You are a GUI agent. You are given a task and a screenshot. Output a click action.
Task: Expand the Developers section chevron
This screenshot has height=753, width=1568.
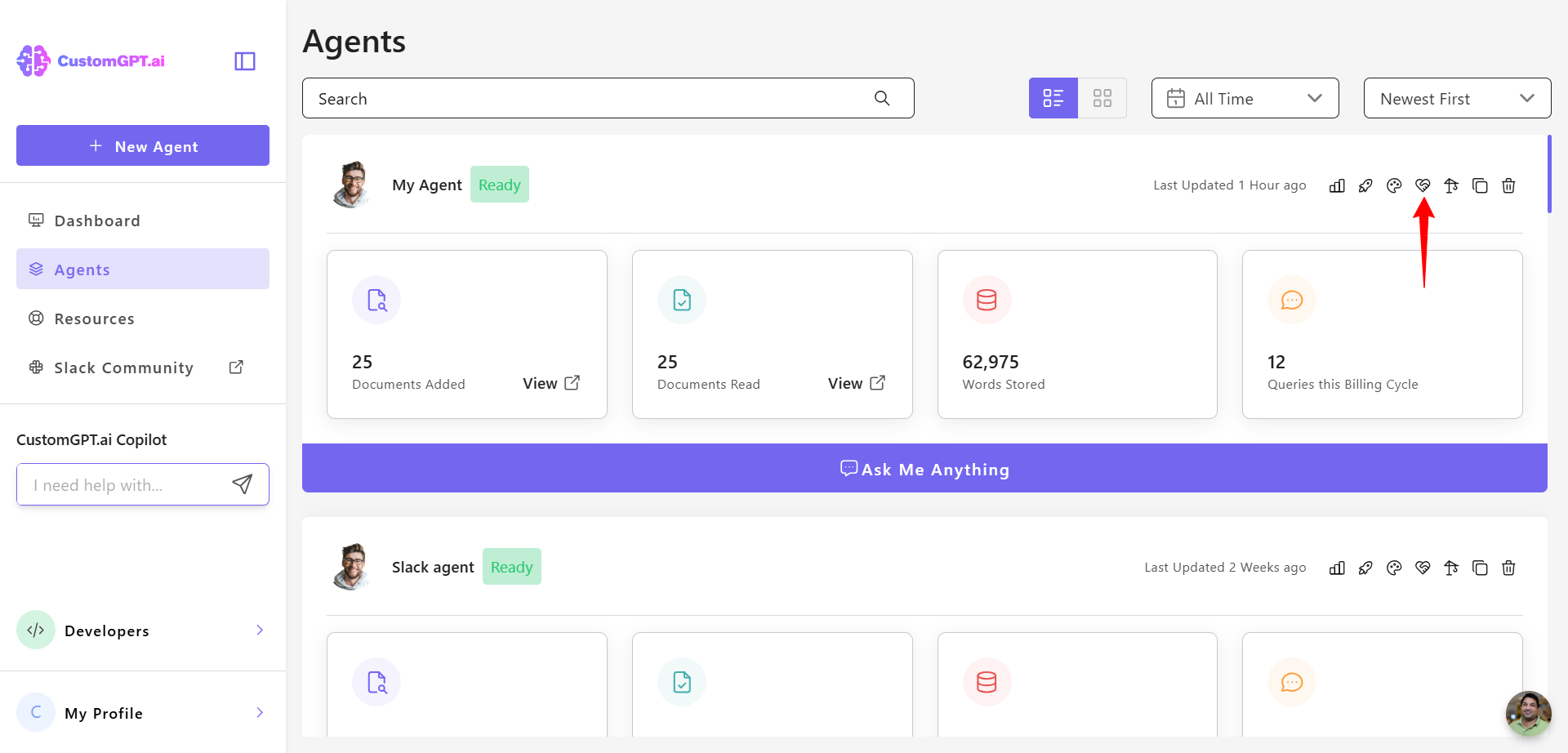click(x=260, y=630)
